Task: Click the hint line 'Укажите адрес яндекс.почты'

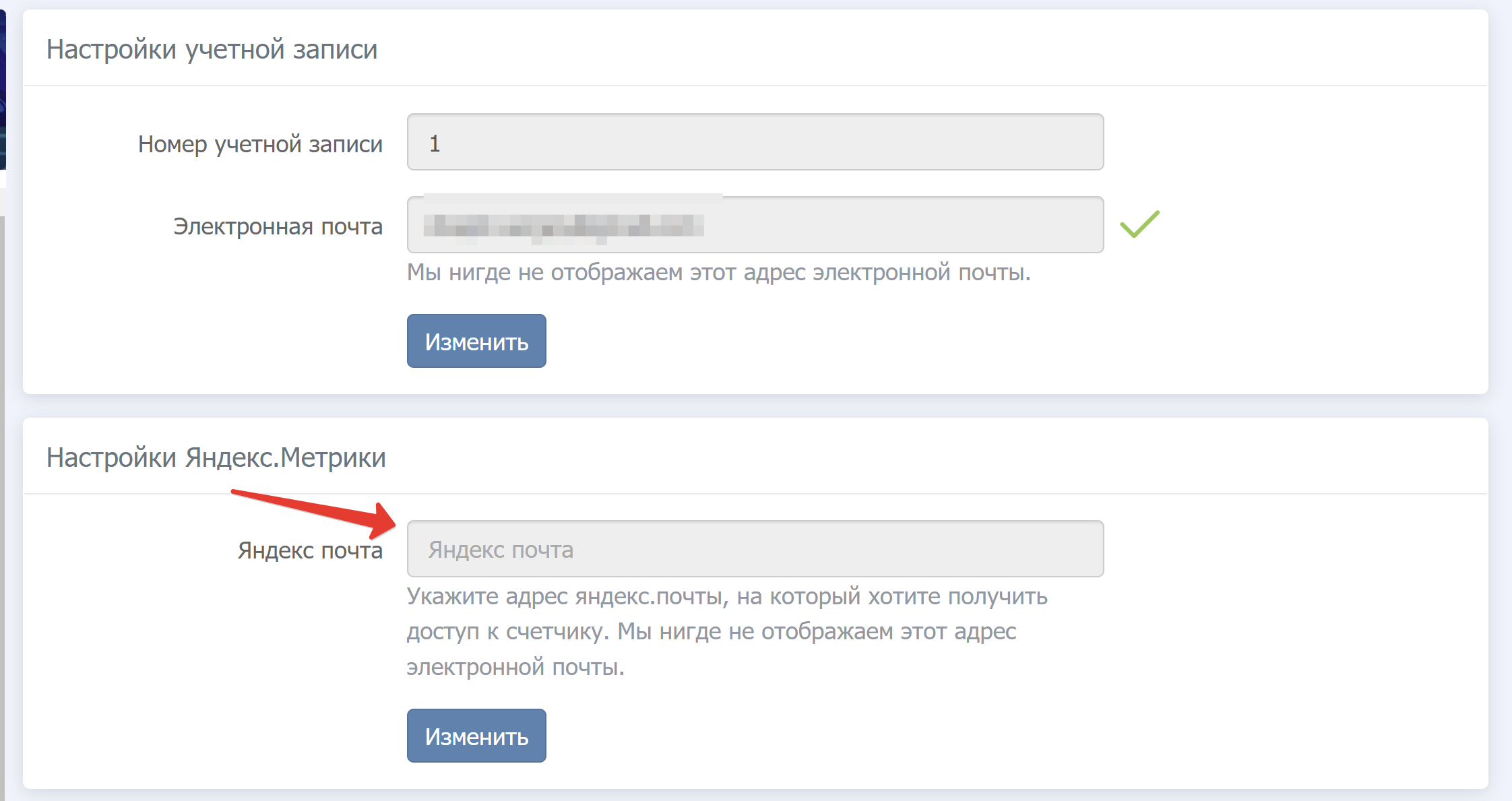Action: coord(726,596)
